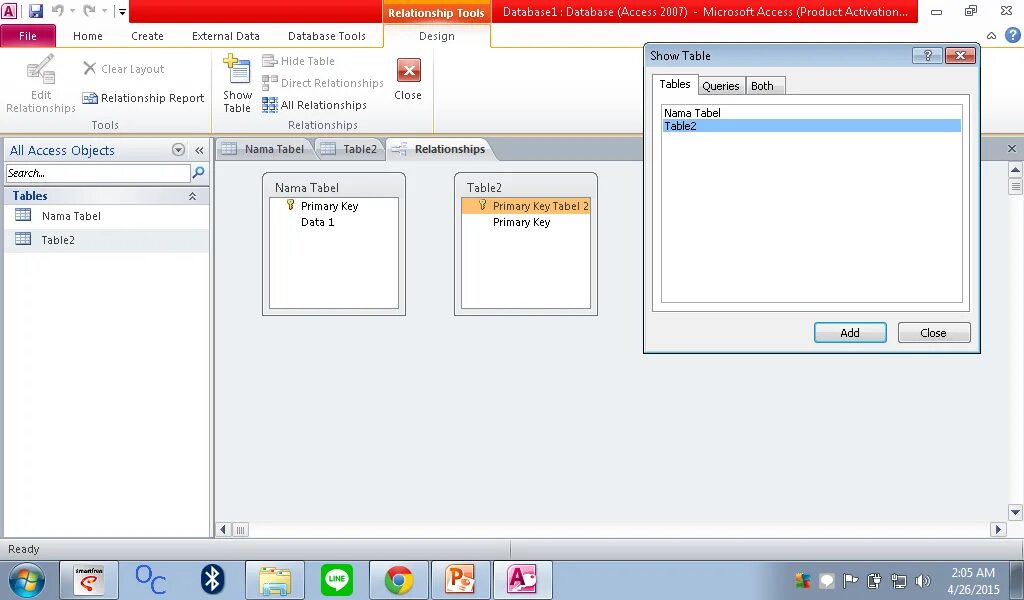The image size is (1024, 600).
Task: Open the External Data ribbon tab
Action: tap(225, 36)
